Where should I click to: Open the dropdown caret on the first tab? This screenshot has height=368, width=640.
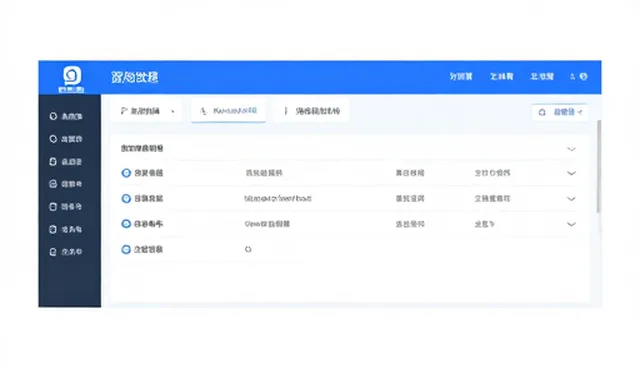click(173, 111)
